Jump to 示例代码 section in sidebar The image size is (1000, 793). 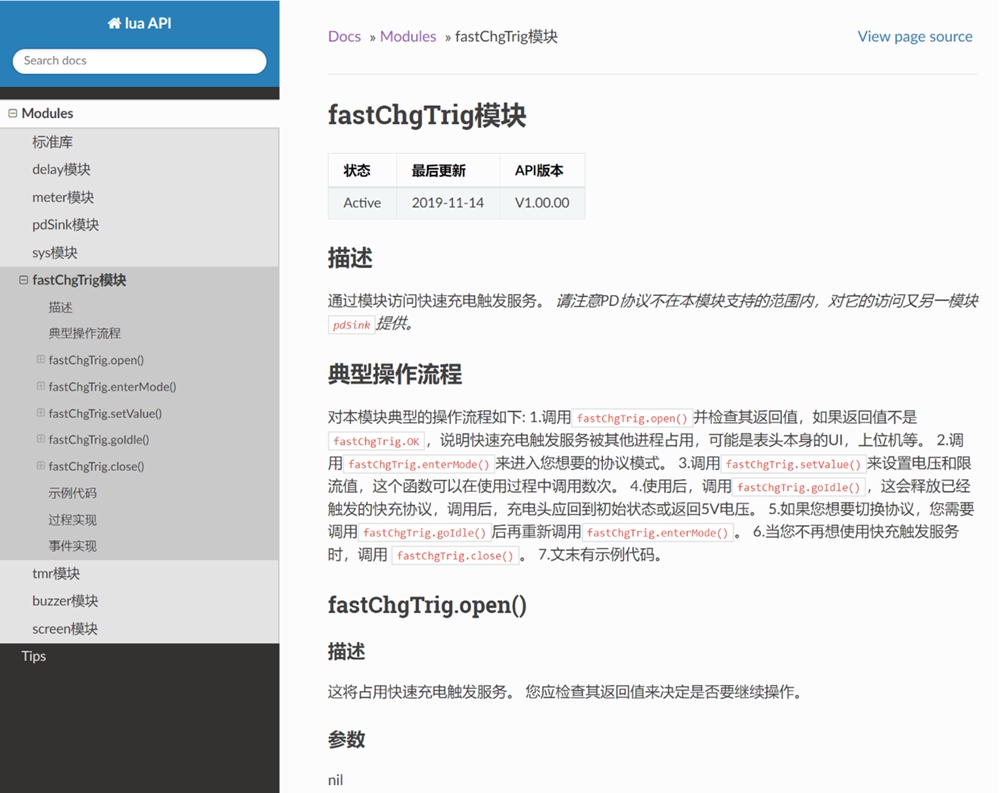[x=72, y=493]
